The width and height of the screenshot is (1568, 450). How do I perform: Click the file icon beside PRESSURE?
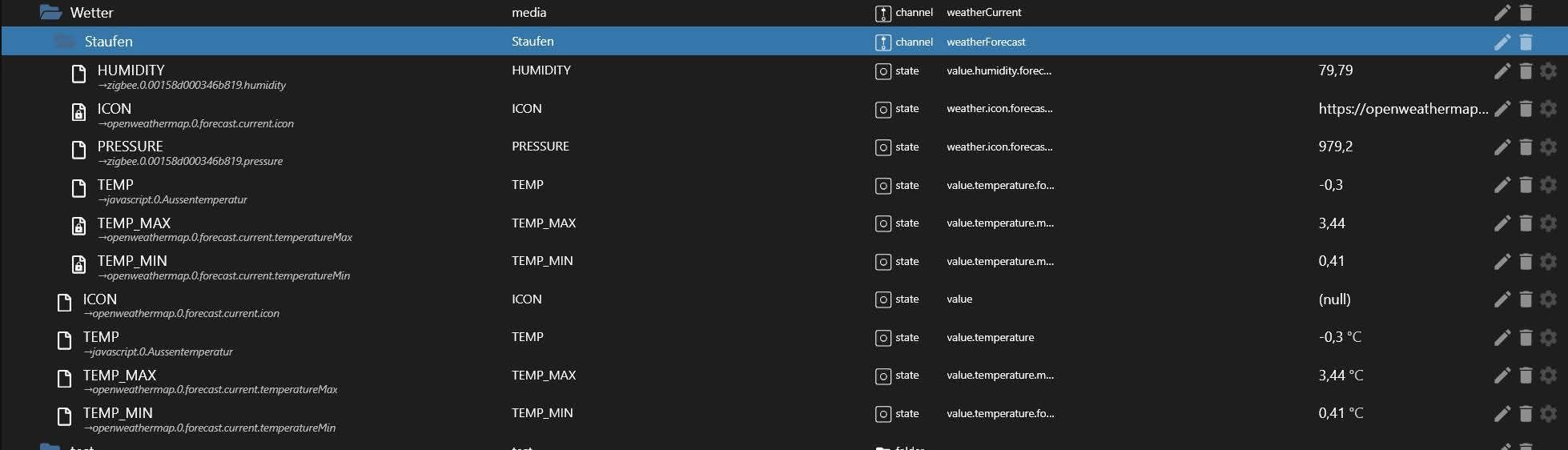[x=78, y=151]
